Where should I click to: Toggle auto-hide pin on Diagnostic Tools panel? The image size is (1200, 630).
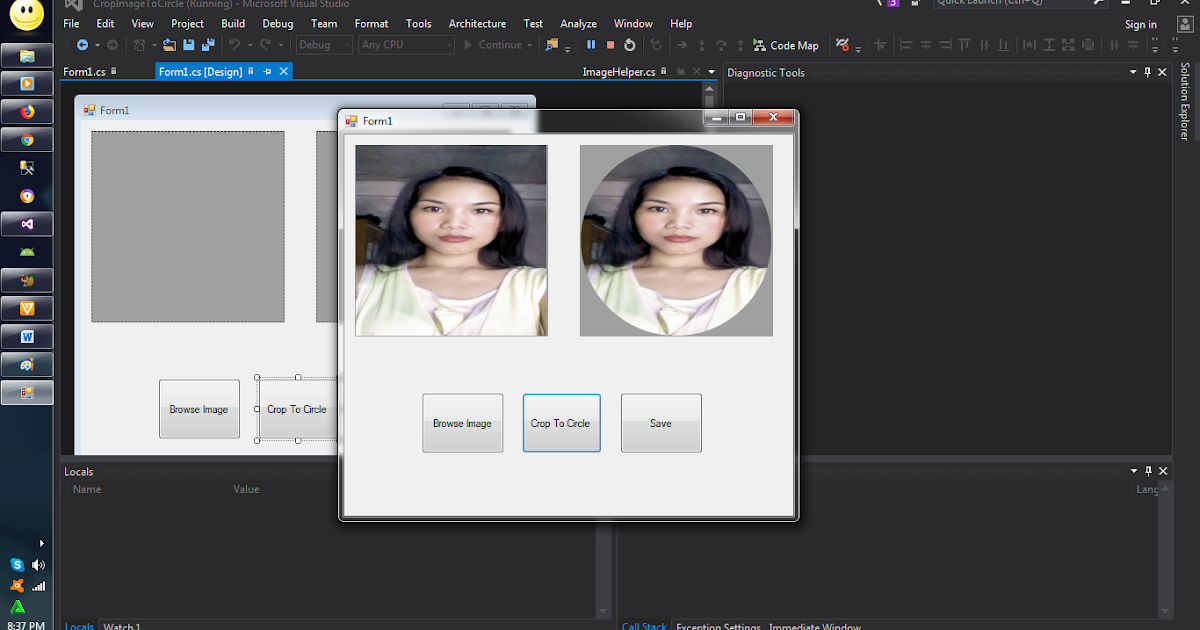point(1148,72)
